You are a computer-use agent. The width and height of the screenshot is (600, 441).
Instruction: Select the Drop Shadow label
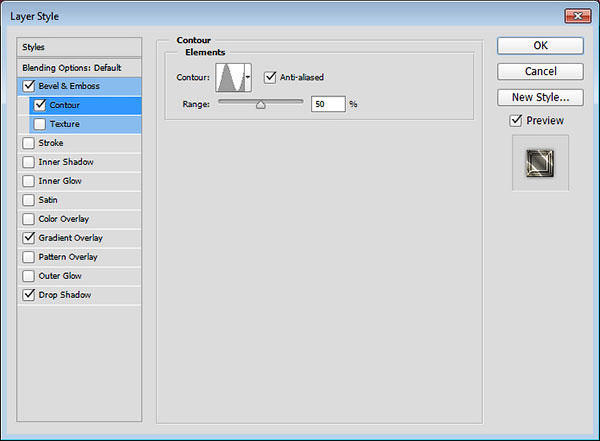point(65,295)
